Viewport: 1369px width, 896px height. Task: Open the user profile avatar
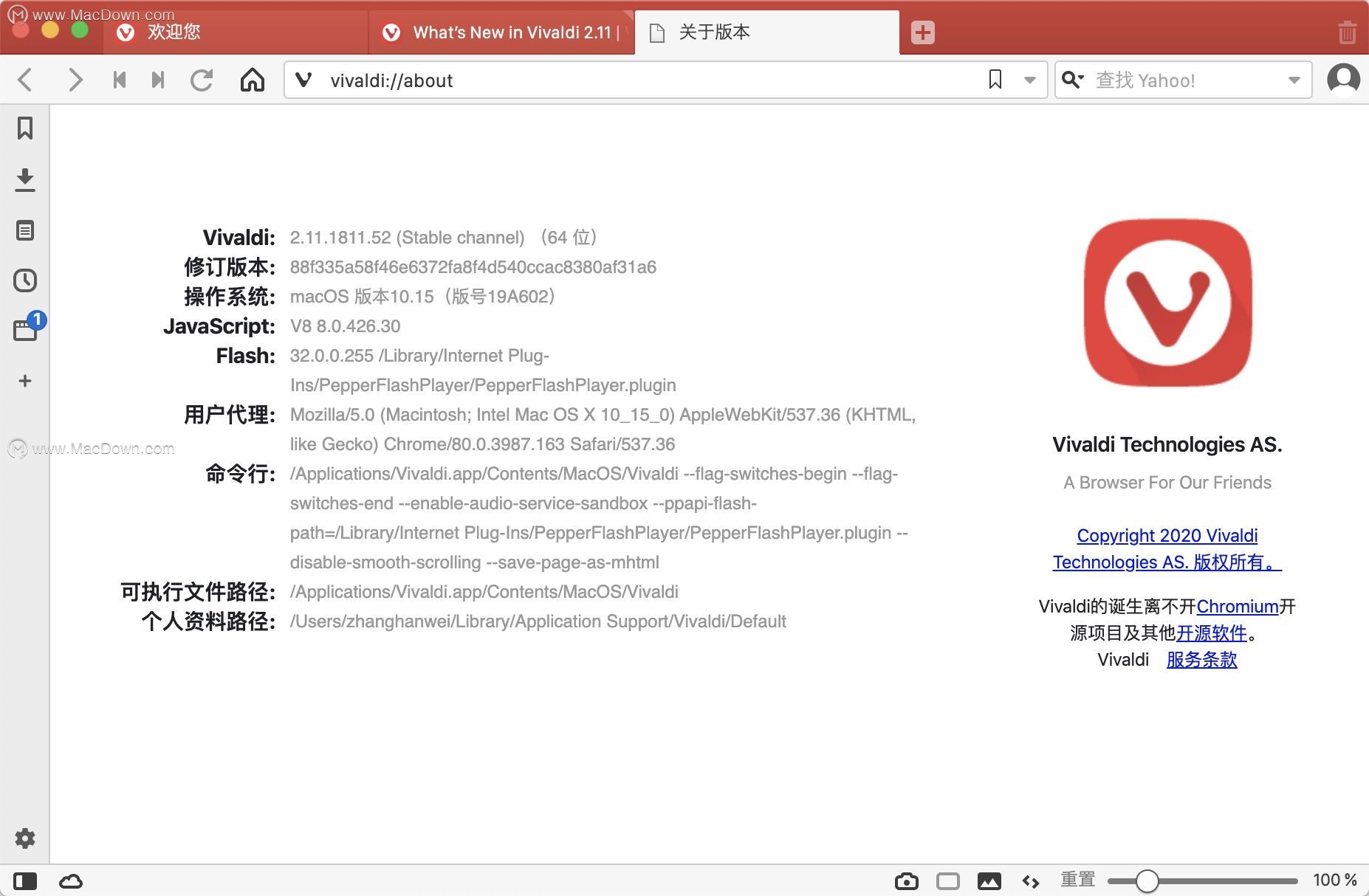pyautogui.click(x=1343, y=80)
